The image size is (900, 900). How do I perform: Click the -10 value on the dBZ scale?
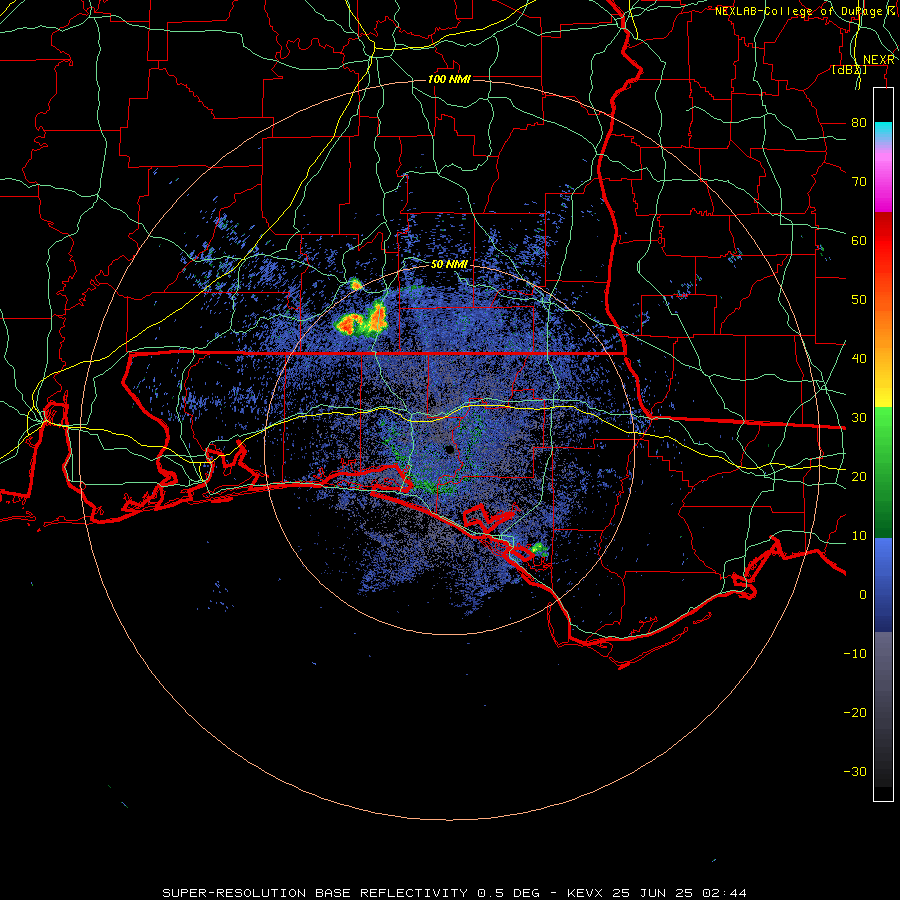click(x=855, y=654)
